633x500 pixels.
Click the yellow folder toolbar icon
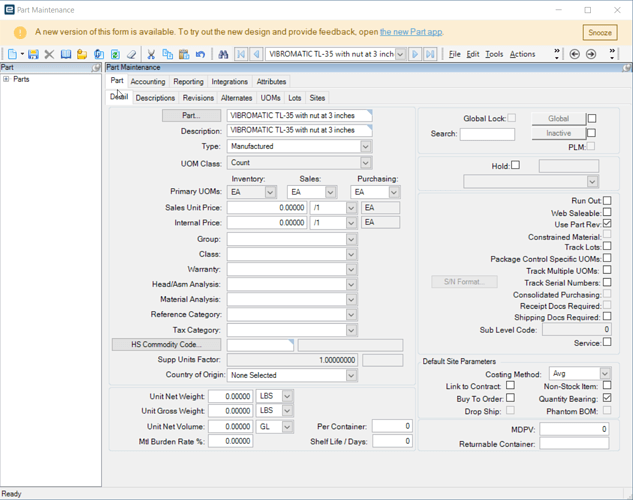82,54
